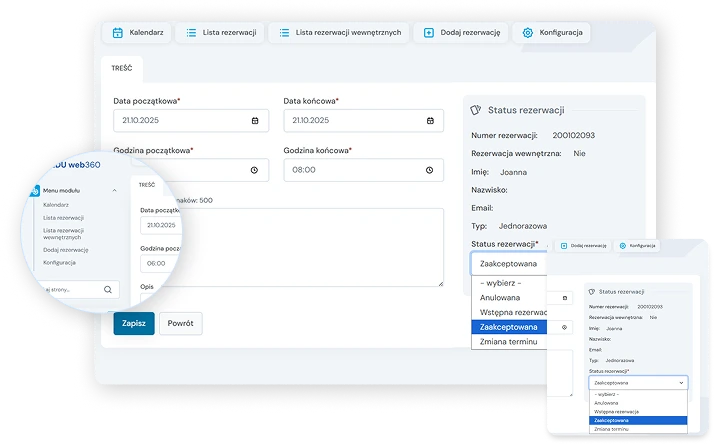Viewport: 714px width, 445px height.
Task: Click the gear icon on the large Konfiguracja button
Action: coord(528,33)
